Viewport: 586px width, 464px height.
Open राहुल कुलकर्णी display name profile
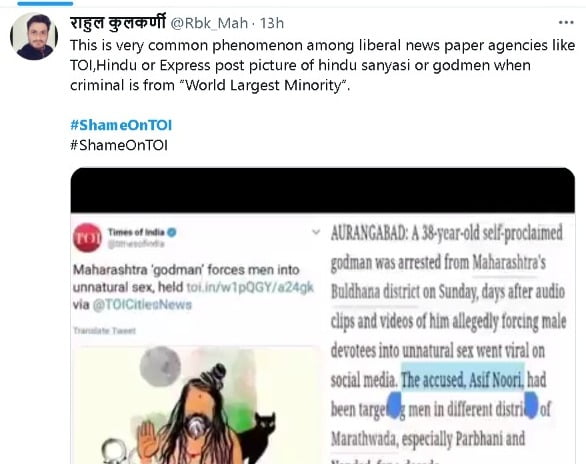118,23
